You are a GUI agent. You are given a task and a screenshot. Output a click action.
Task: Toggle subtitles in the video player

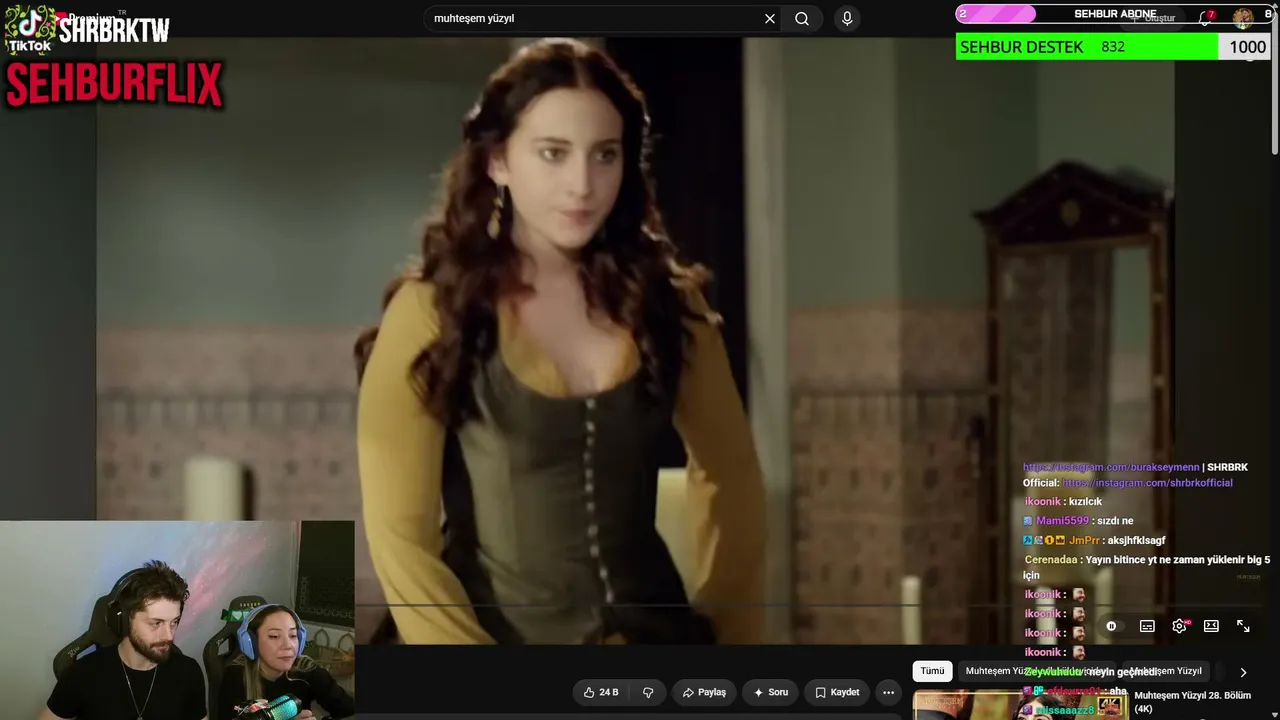click(1147, 626)
